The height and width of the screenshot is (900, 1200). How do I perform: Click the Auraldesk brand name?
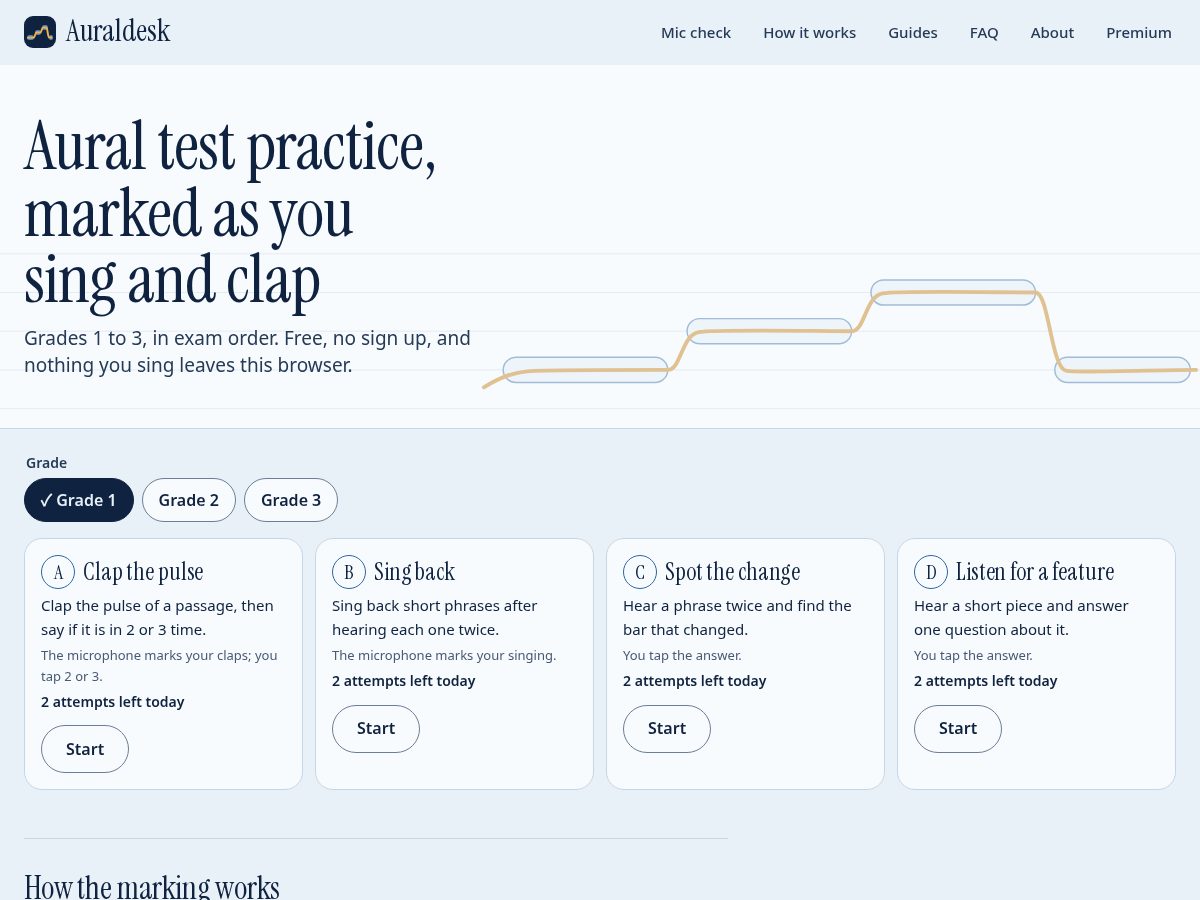[x=118, y=32]
